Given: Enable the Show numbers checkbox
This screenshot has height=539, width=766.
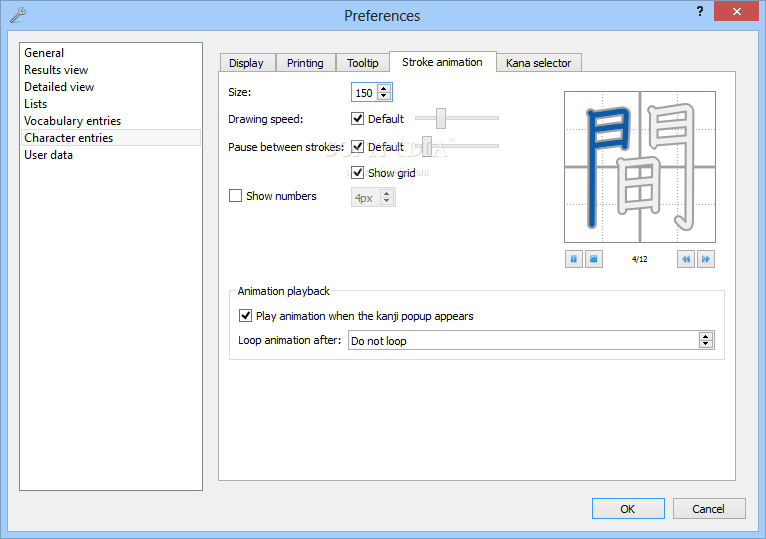Looking at the screenshot, I should pos(235,196).
